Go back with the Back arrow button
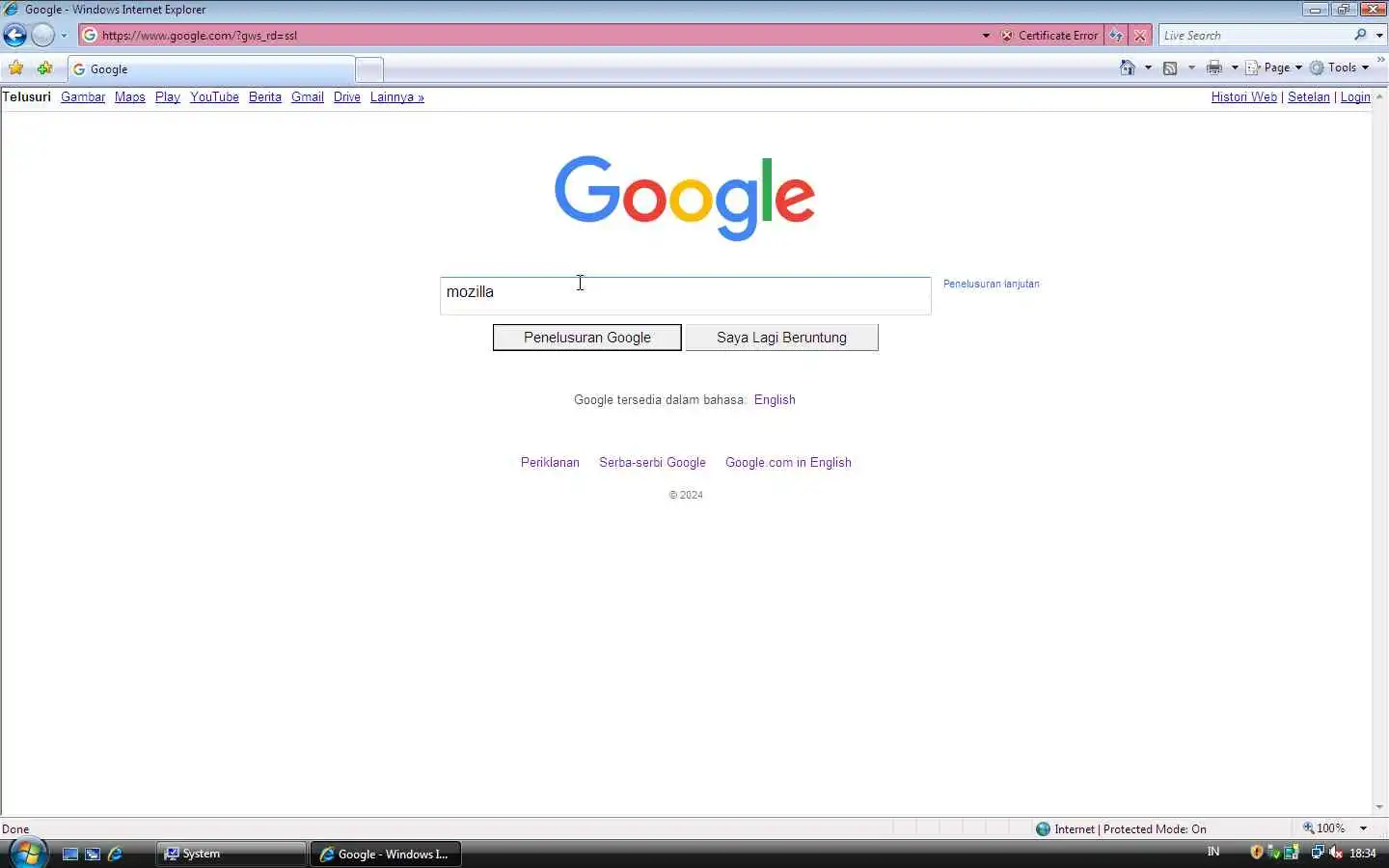The image size is (1389, 868). [14, 36]
